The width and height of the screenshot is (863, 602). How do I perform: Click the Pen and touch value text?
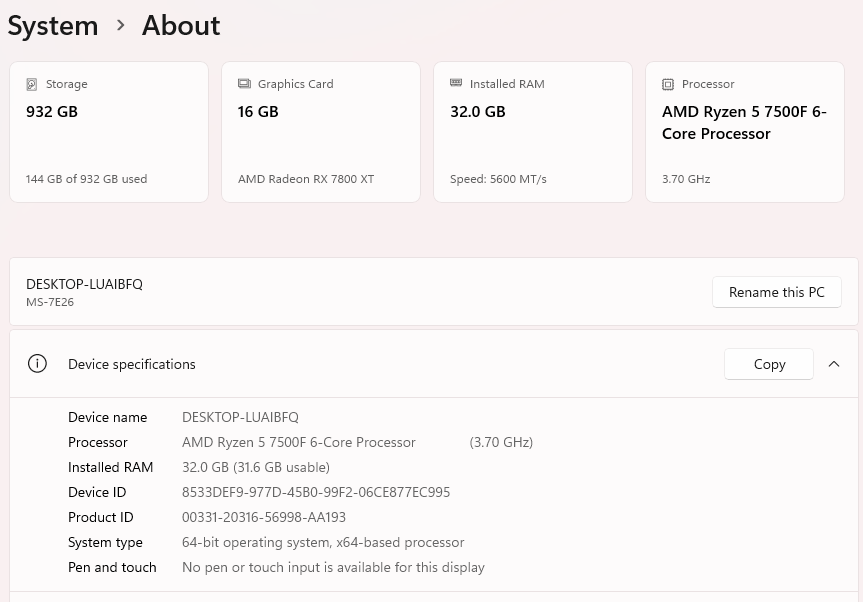tap(333, 567)
